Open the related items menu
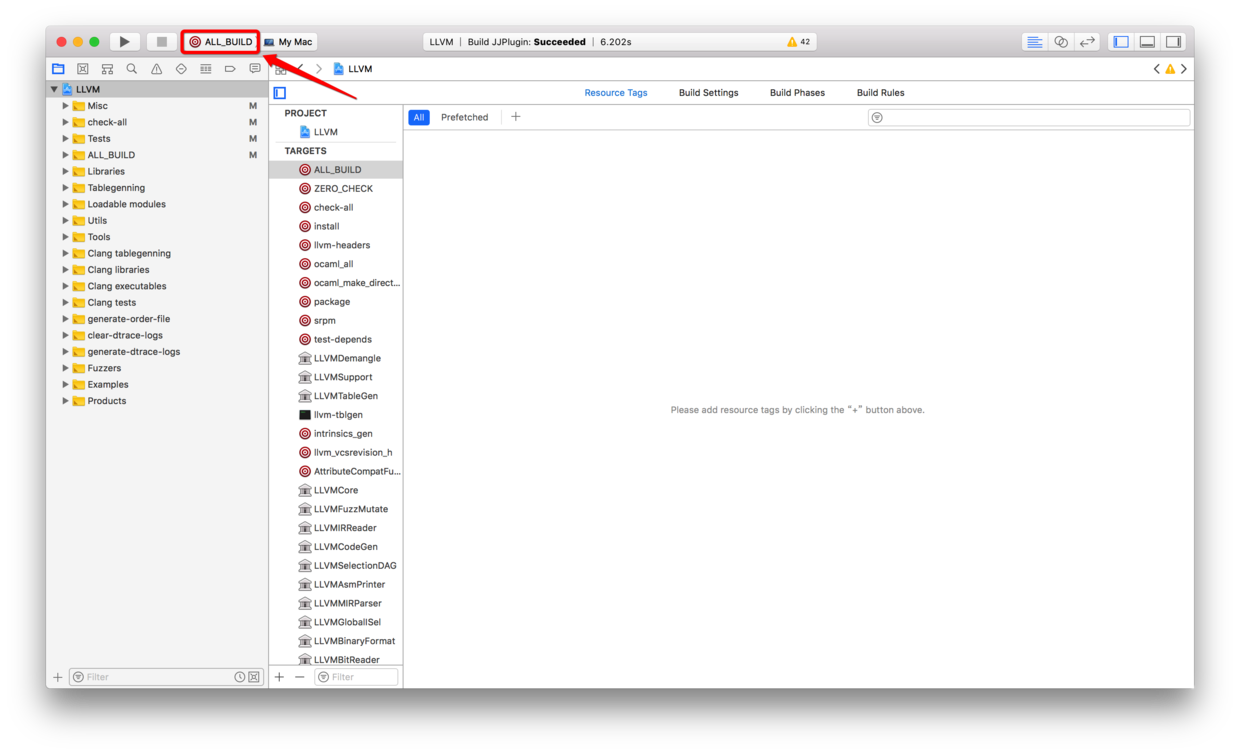 point(281,69)
